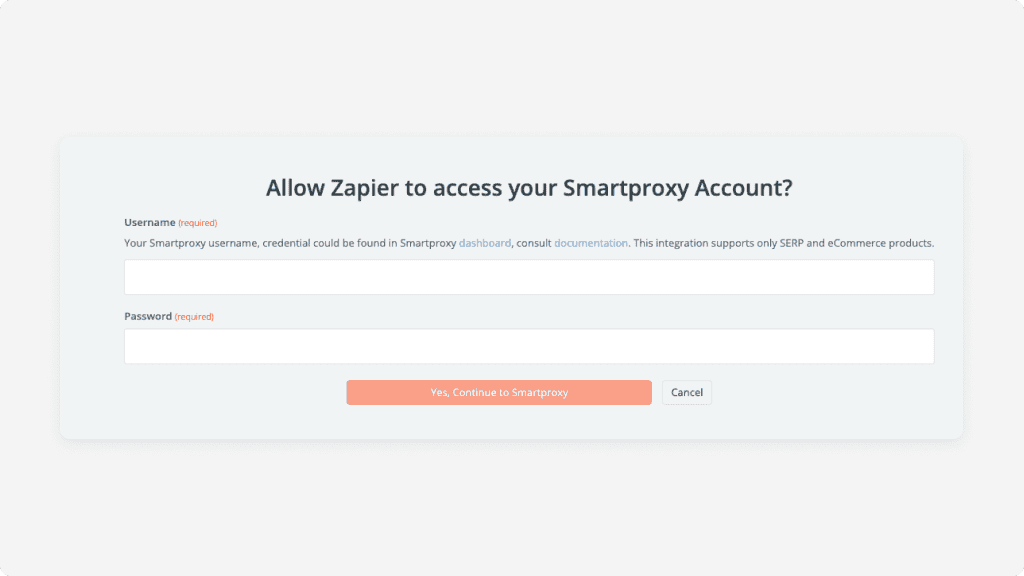This screenshot has width=1024, height=576.
Task: Open the Smartproxy dashboard link
Action: 485,243
